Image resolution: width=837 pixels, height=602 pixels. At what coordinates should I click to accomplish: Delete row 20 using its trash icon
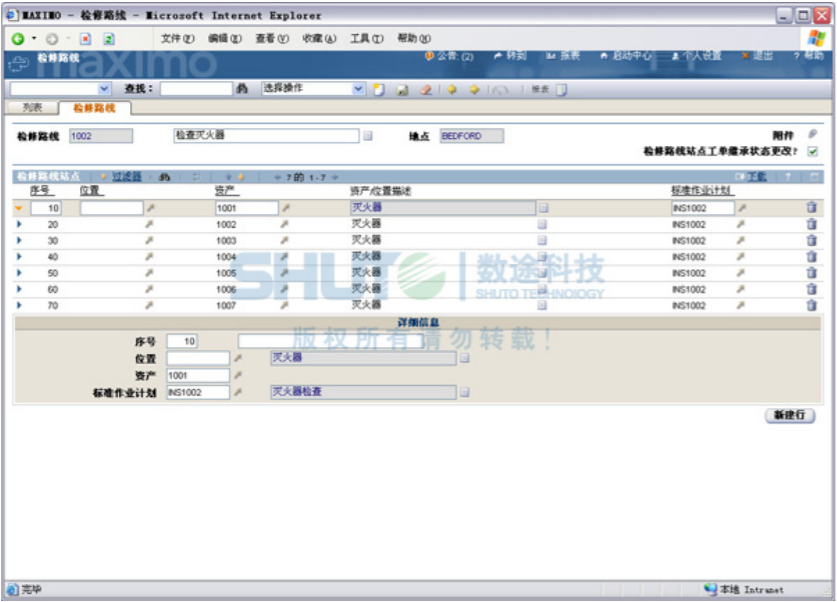(811, 224)
